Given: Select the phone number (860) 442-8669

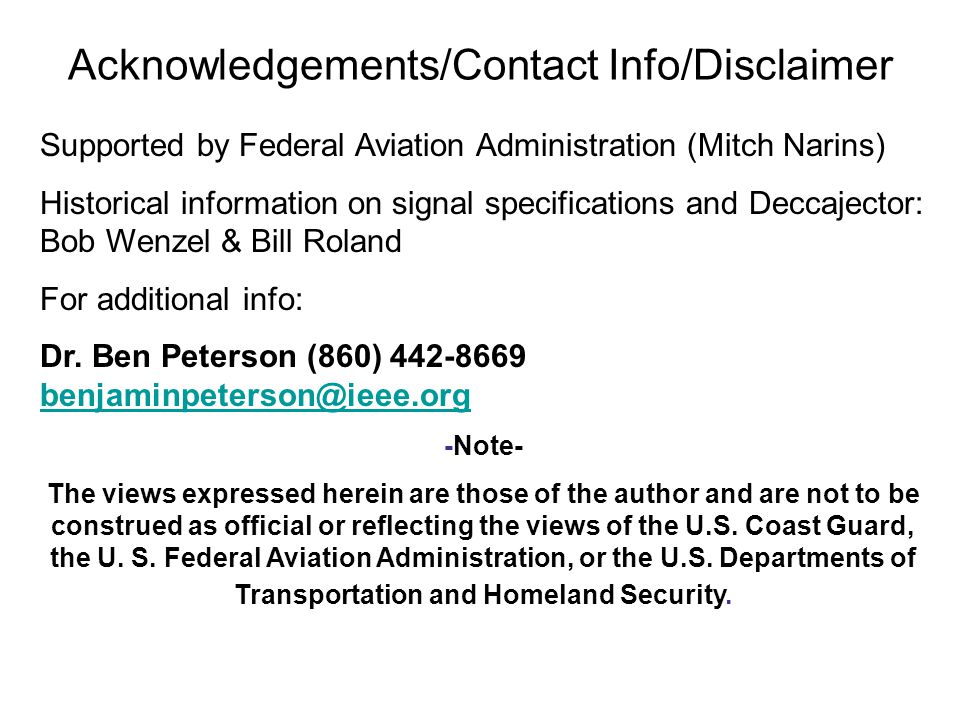Looking at the screenshot, I should (416, 356).
